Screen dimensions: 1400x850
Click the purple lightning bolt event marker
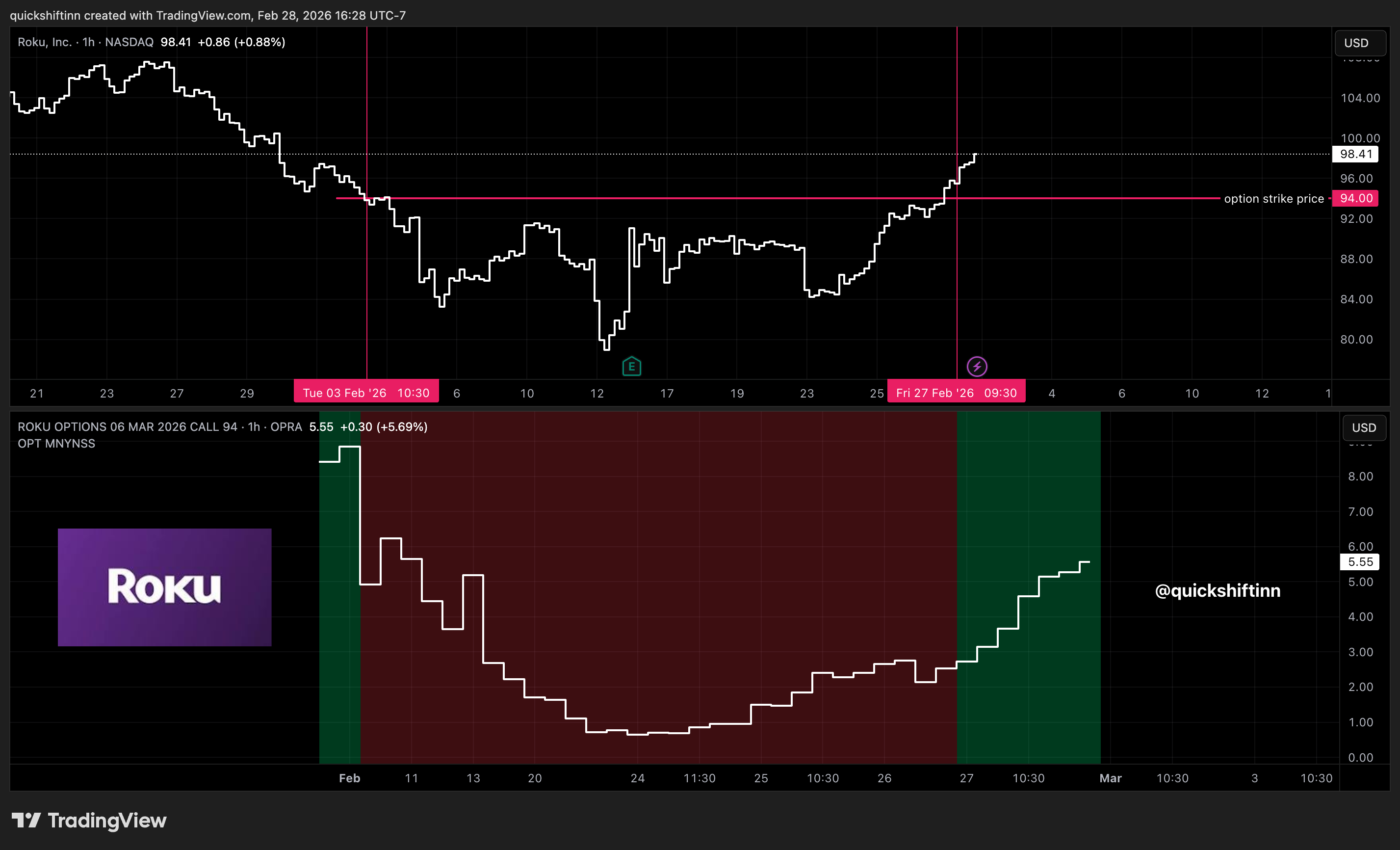point(977,366)
